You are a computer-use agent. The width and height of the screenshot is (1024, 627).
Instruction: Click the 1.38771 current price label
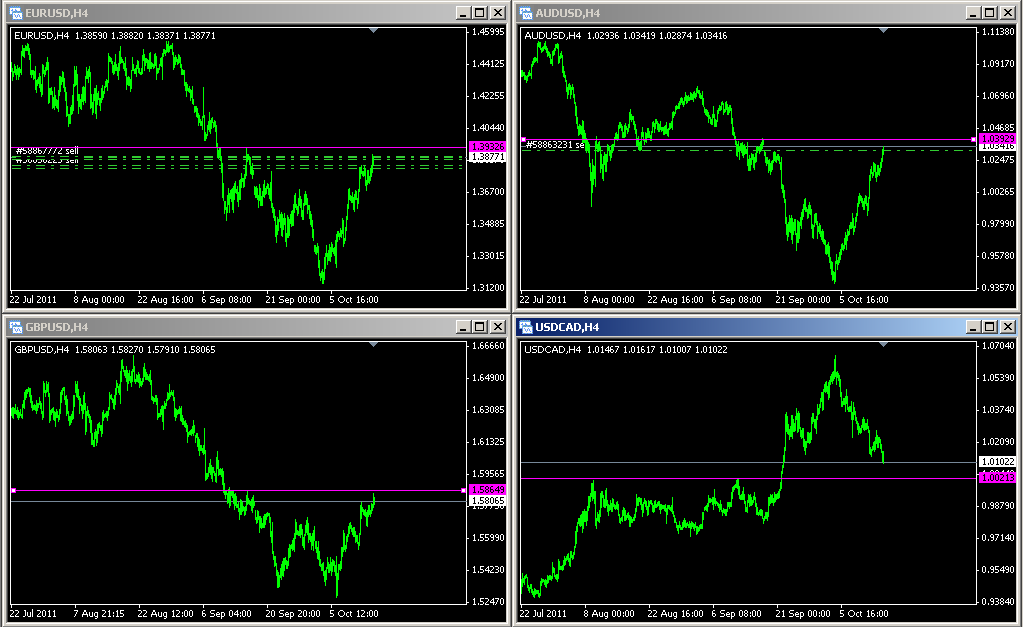tap(488, 157)
